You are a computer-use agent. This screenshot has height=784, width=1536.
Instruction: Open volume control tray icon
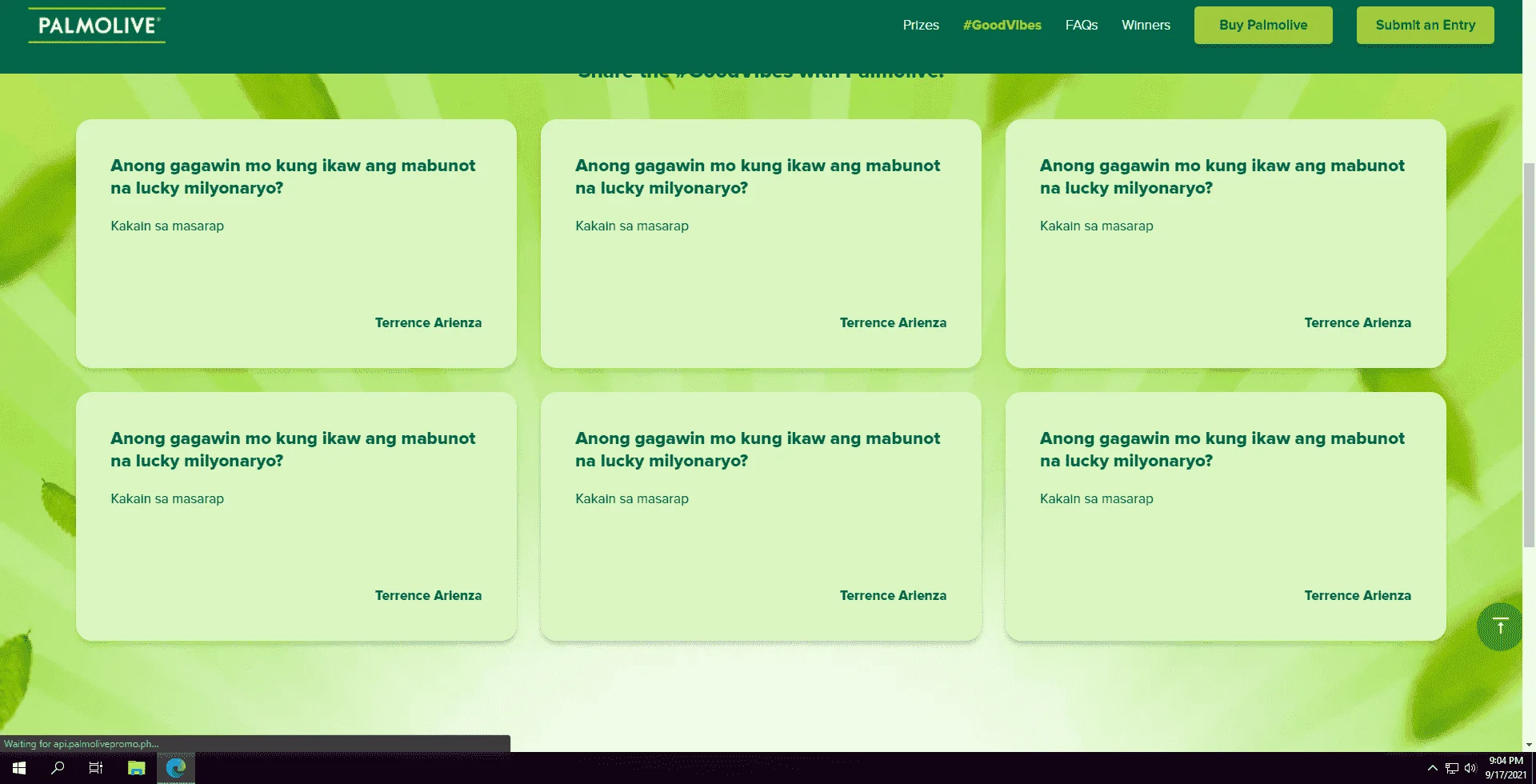point(1470,768)
